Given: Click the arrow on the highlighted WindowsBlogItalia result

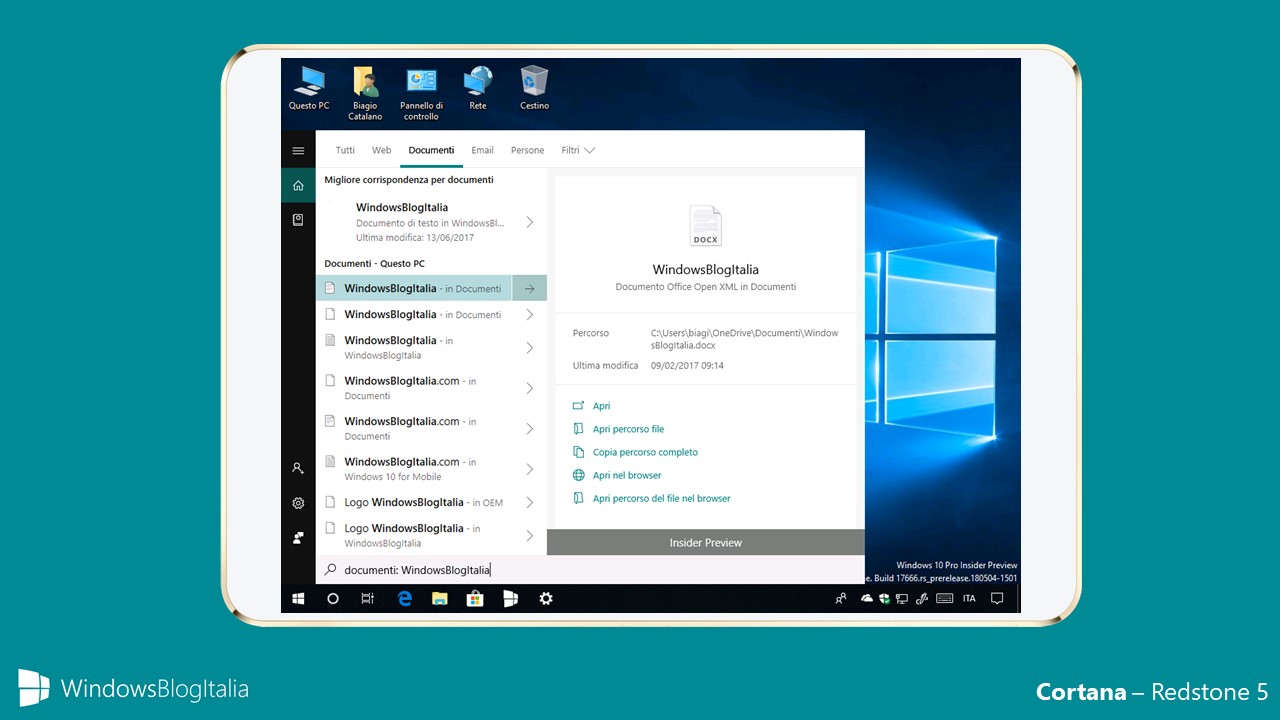Looking at the screenshot, I should 529,288.
